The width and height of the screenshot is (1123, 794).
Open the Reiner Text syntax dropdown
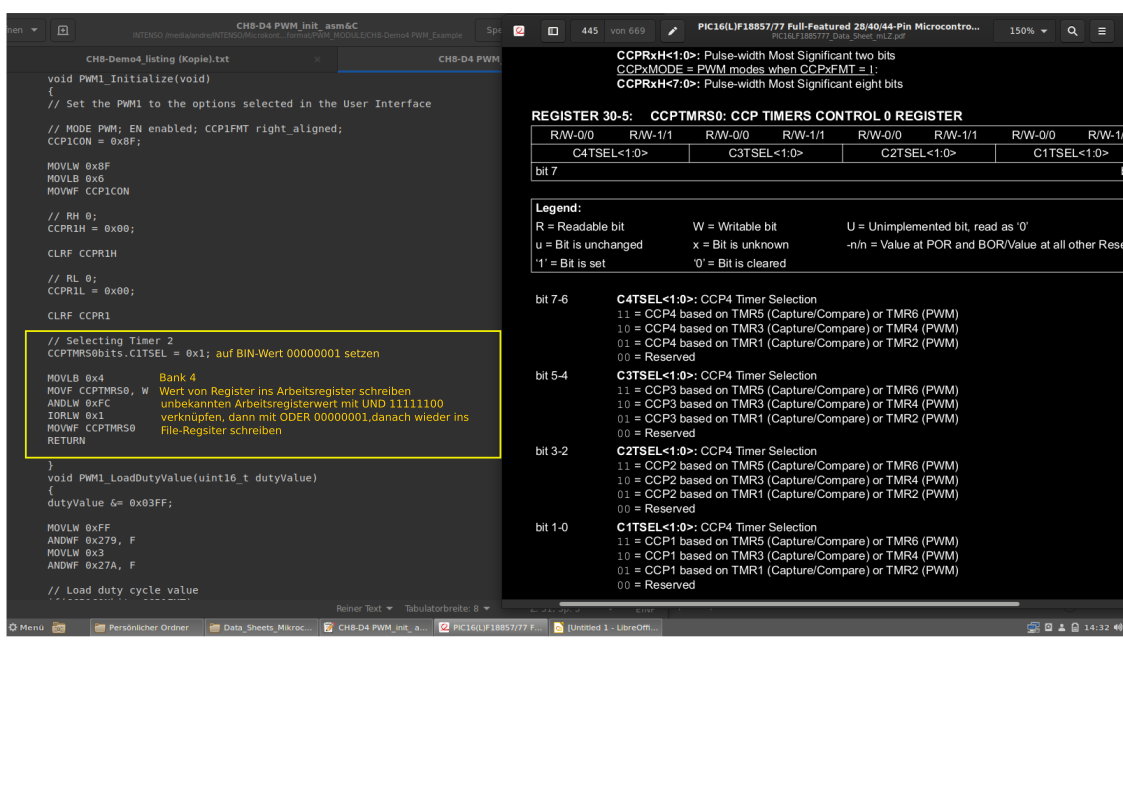[364, 609]
